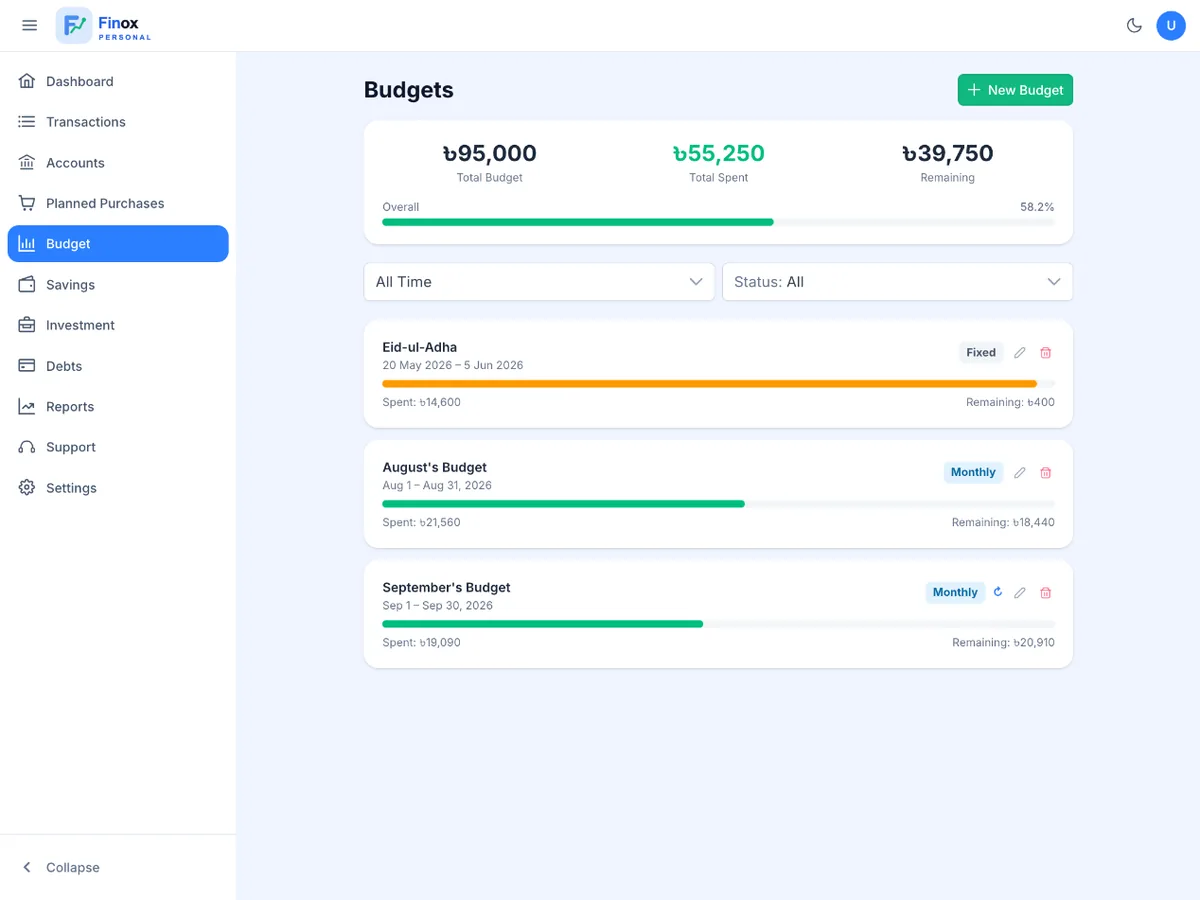Click Remaining: ৳400 text
1200x900 pixels.
[1010, 402]
